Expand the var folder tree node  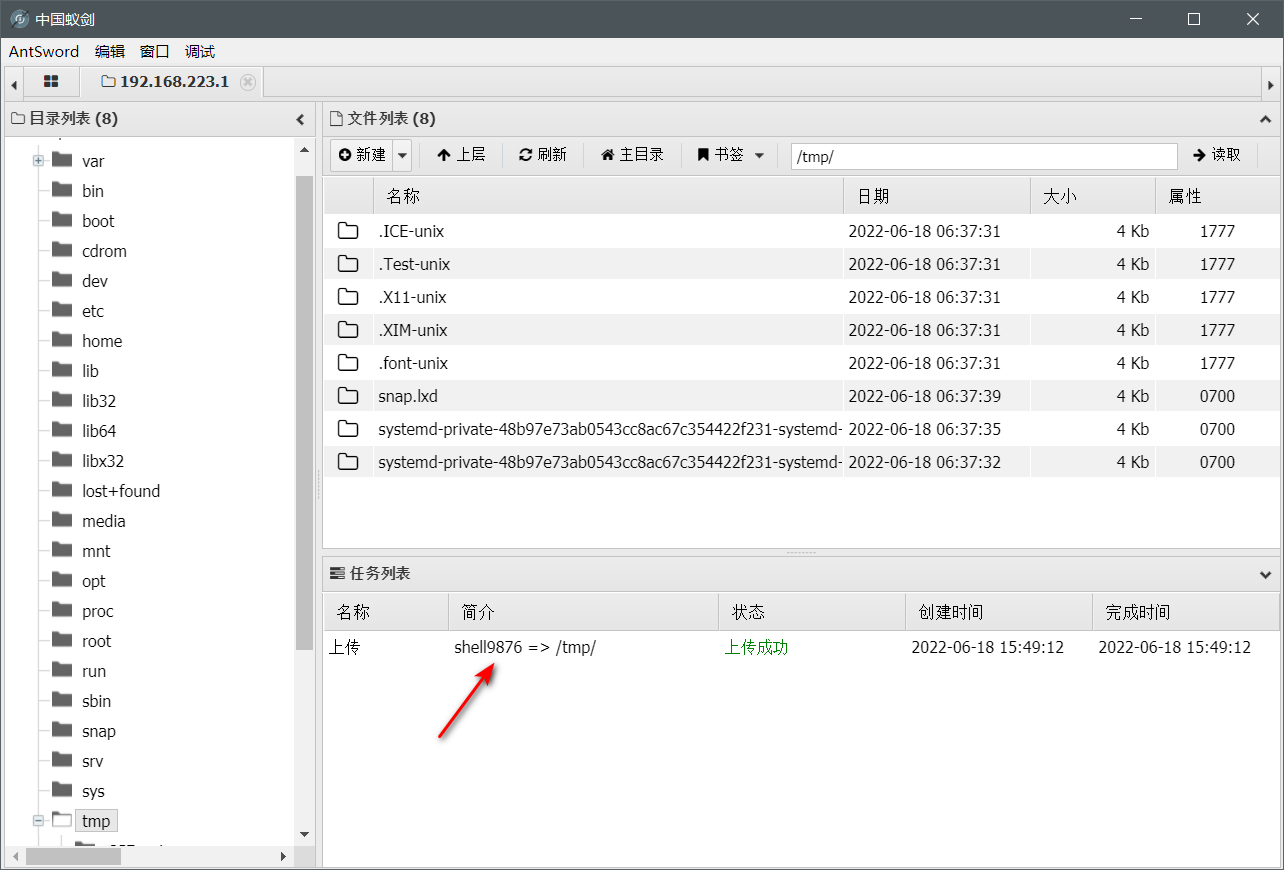38,161
